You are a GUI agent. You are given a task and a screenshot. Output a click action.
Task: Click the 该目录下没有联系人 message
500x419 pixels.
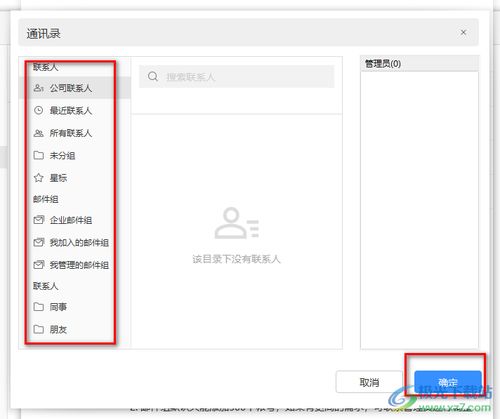click(x=237, y=259)
